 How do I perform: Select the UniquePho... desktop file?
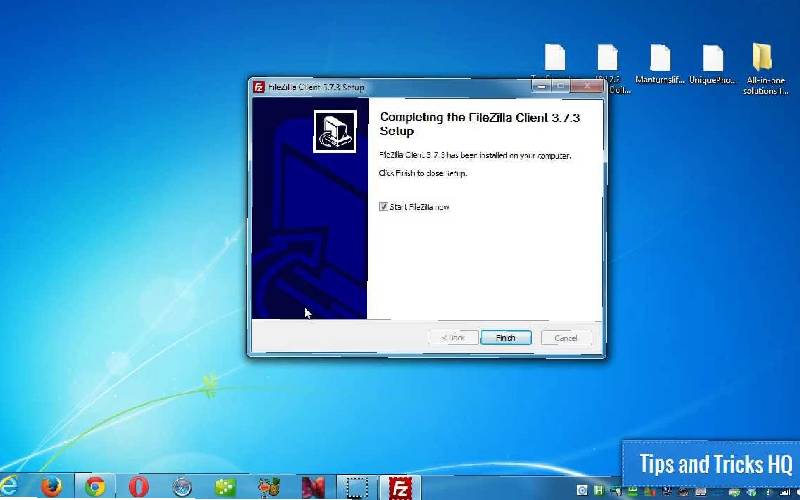pyautogui.click(x=712, y=64)
